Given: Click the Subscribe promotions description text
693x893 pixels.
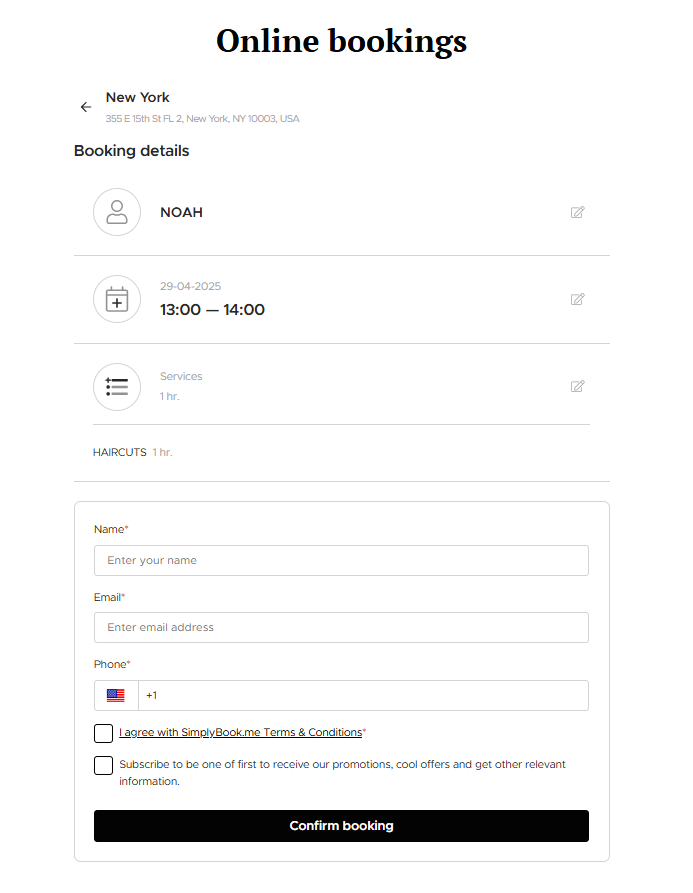Looking at the screenshot, I should click(342, 773).
